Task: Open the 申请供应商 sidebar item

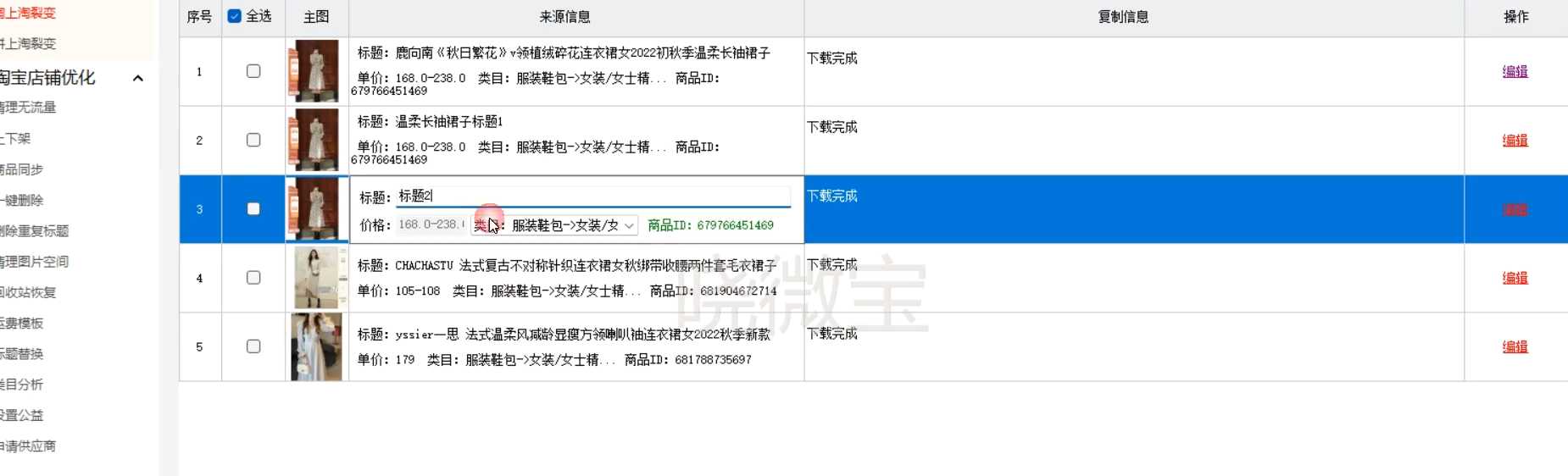Action: pos(28,446)
